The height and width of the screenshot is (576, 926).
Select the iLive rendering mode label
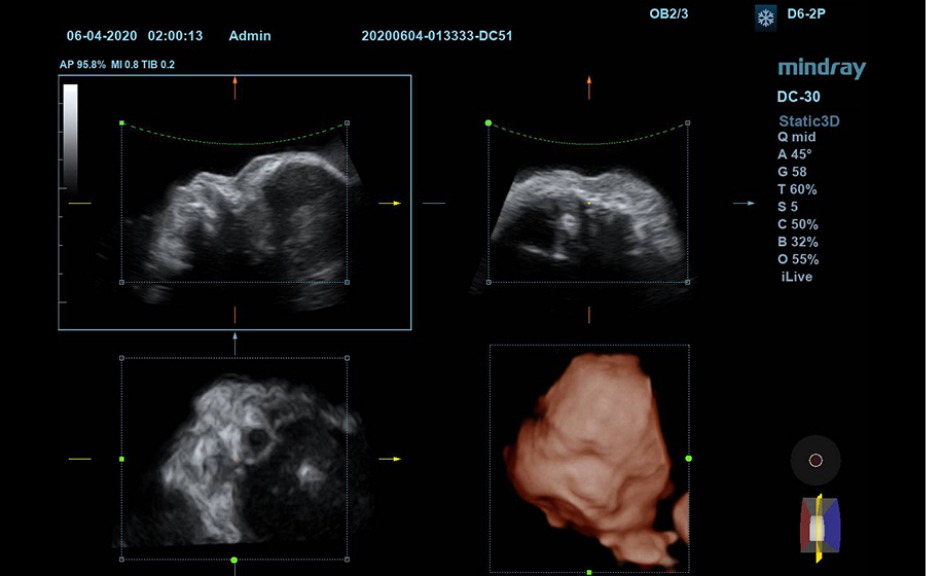pos(797,276)
